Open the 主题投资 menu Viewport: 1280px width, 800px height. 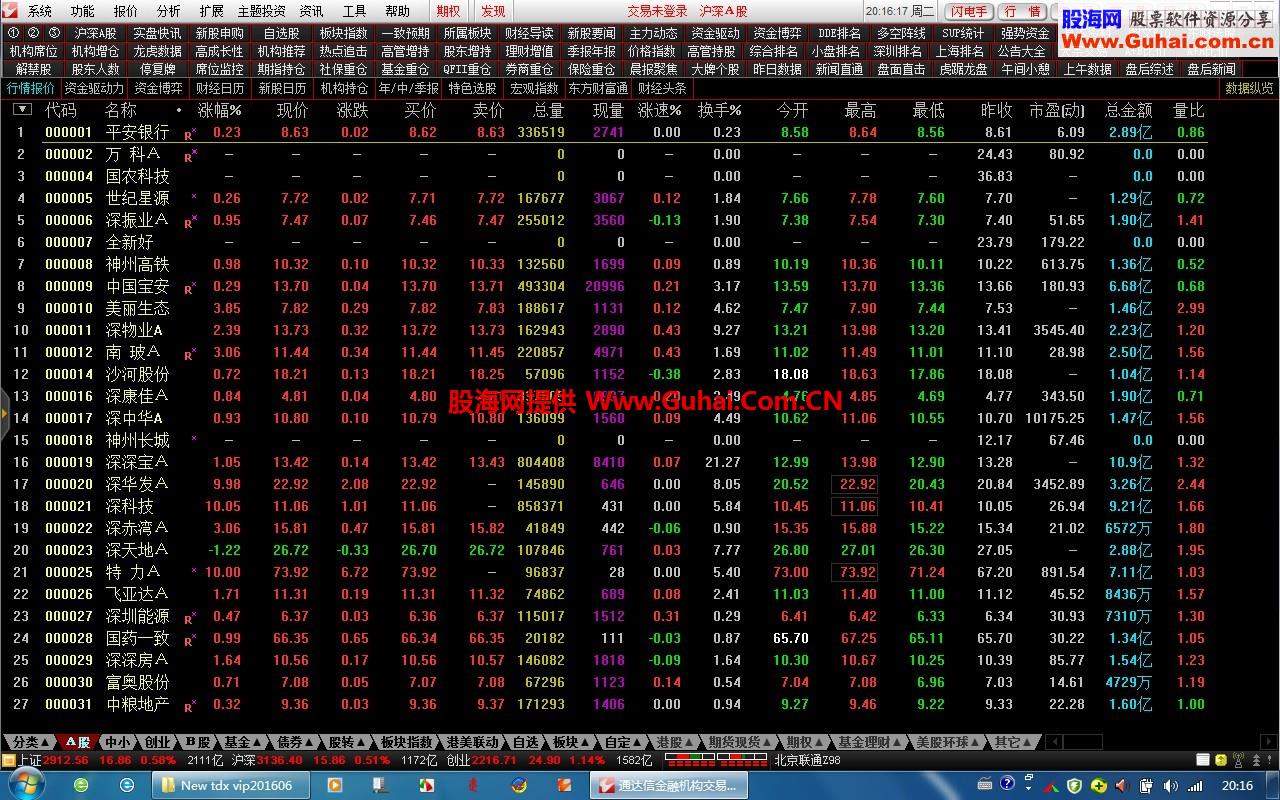pyautogui.click(x=261, y=11)
